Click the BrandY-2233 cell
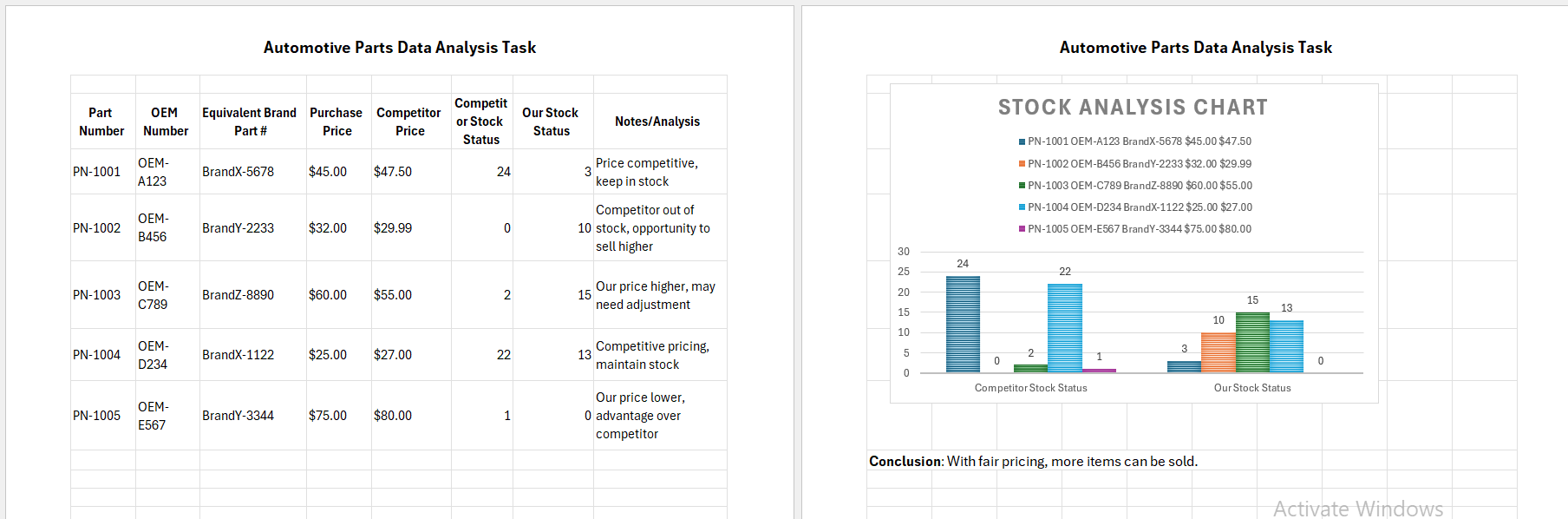 pyautogui.click(x=238, y=228)
